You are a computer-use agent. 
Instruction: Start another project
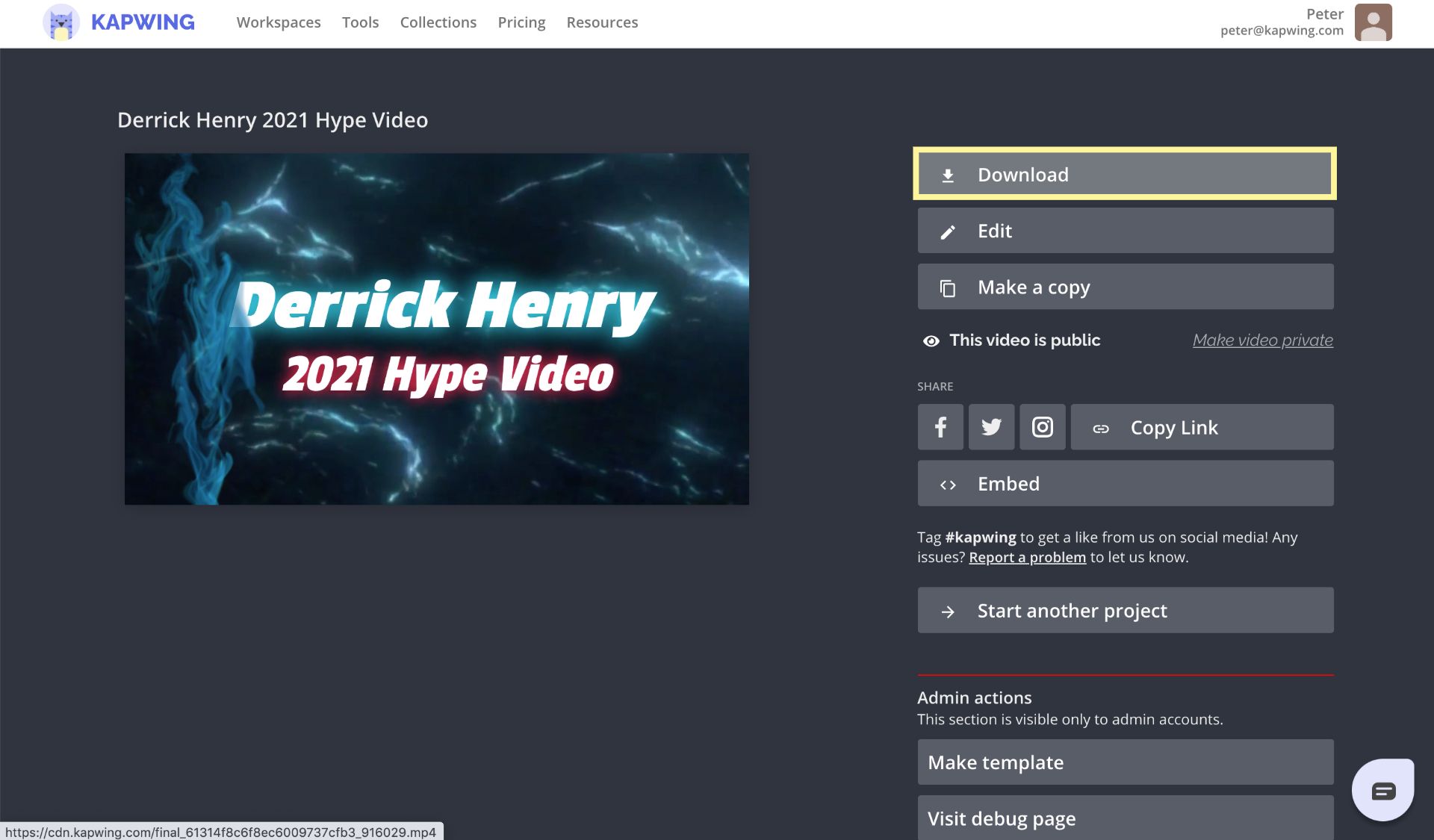pos(1125,611)
